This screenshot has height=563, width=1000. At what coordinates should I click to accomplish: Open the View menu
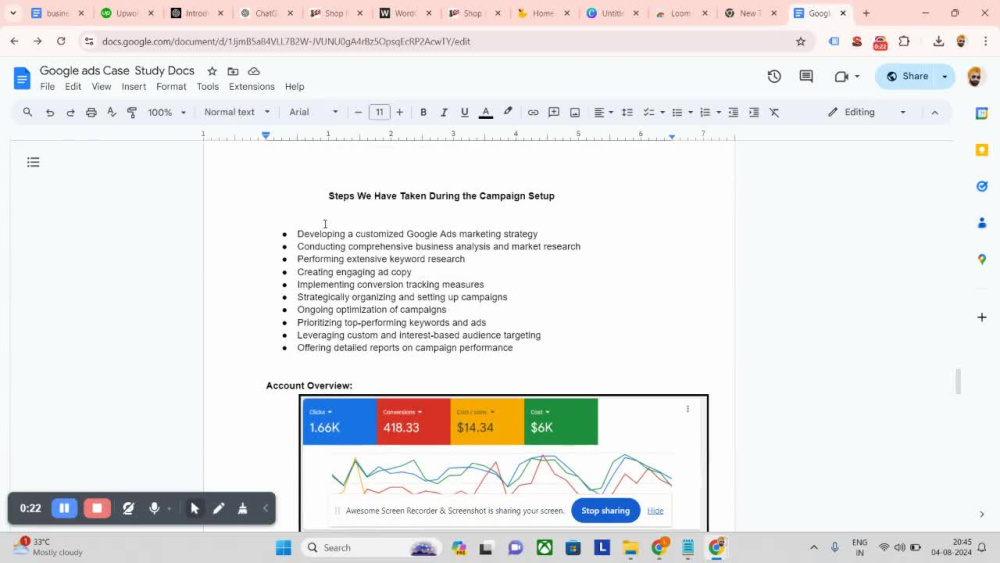(101, 87)
